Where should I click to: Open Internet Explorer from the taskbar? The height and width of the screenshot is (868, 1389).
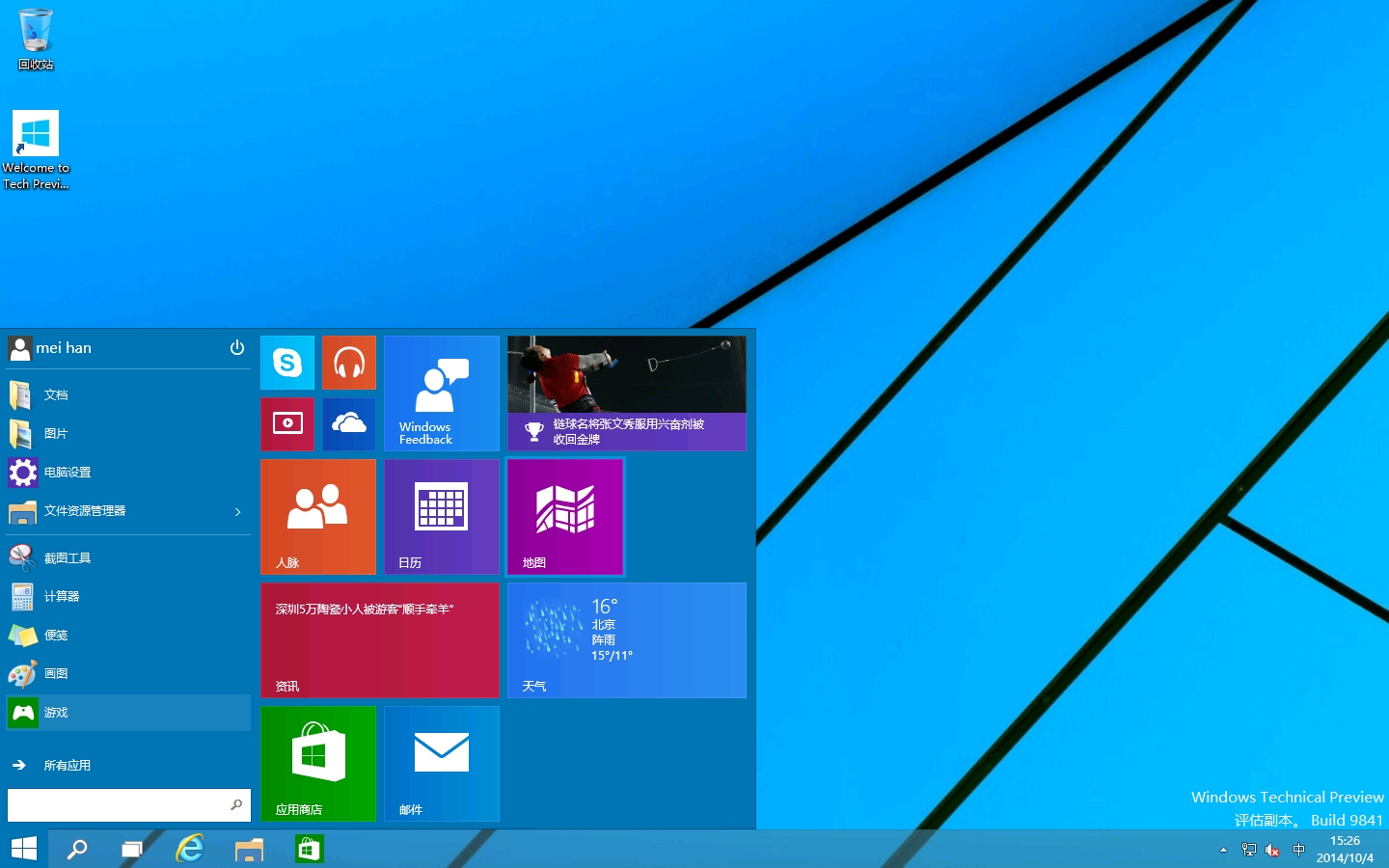[190, 849]
